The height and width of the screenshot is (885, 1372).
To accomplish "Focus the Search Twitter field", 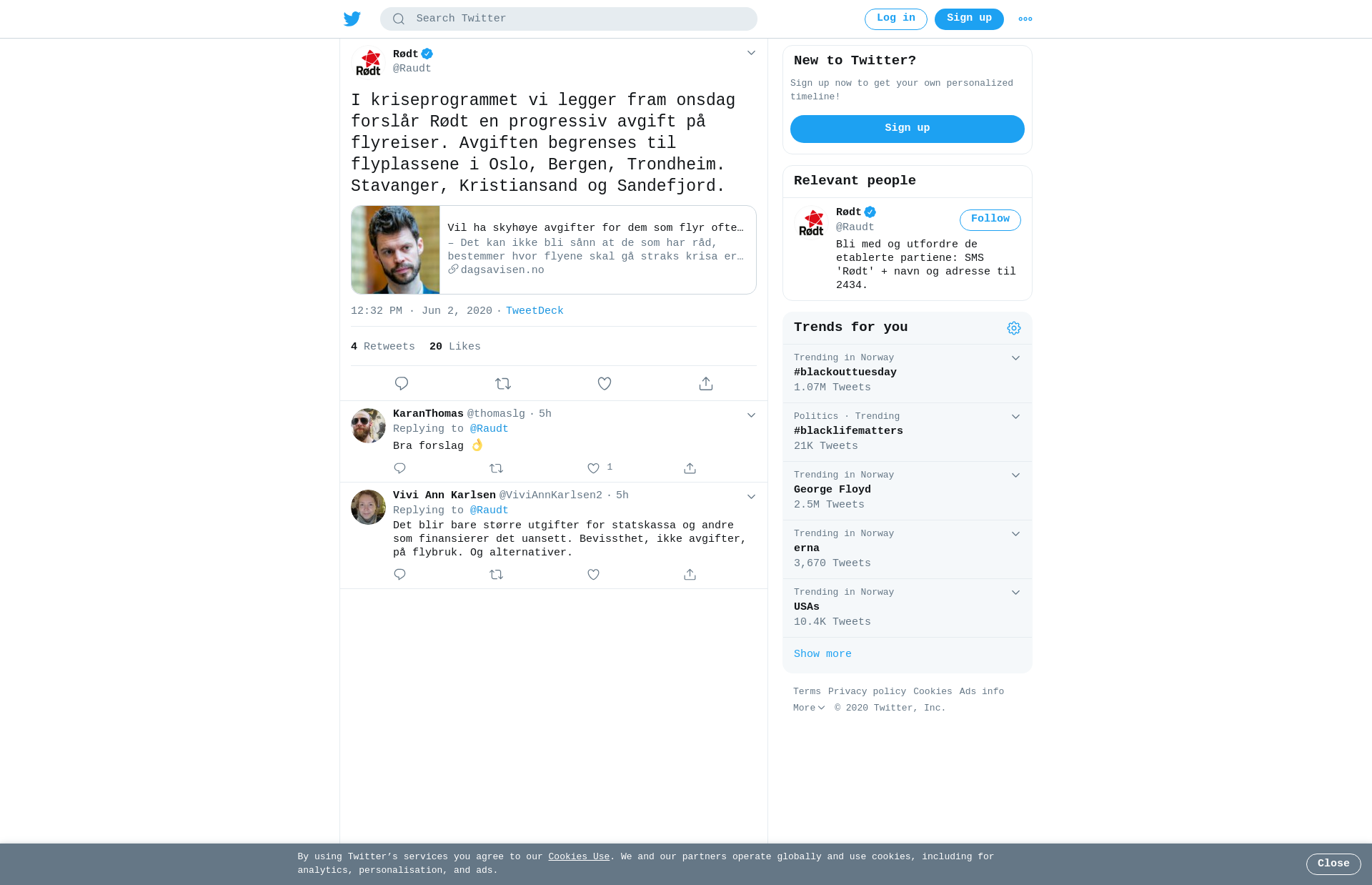I will tap(569, 19).
